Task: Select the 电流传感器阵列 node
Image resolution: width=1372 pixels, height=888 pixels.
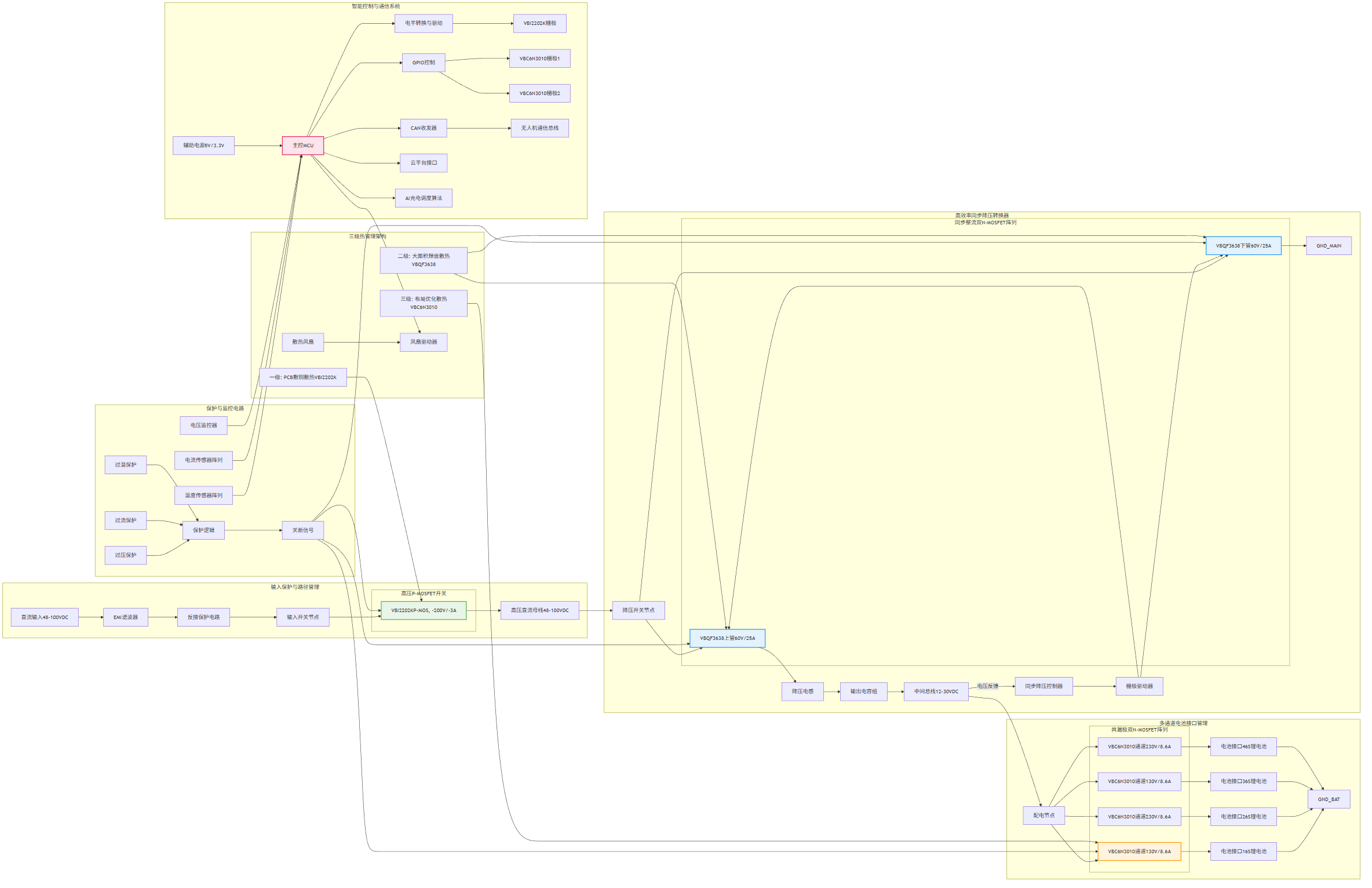Action: point(203,460)
